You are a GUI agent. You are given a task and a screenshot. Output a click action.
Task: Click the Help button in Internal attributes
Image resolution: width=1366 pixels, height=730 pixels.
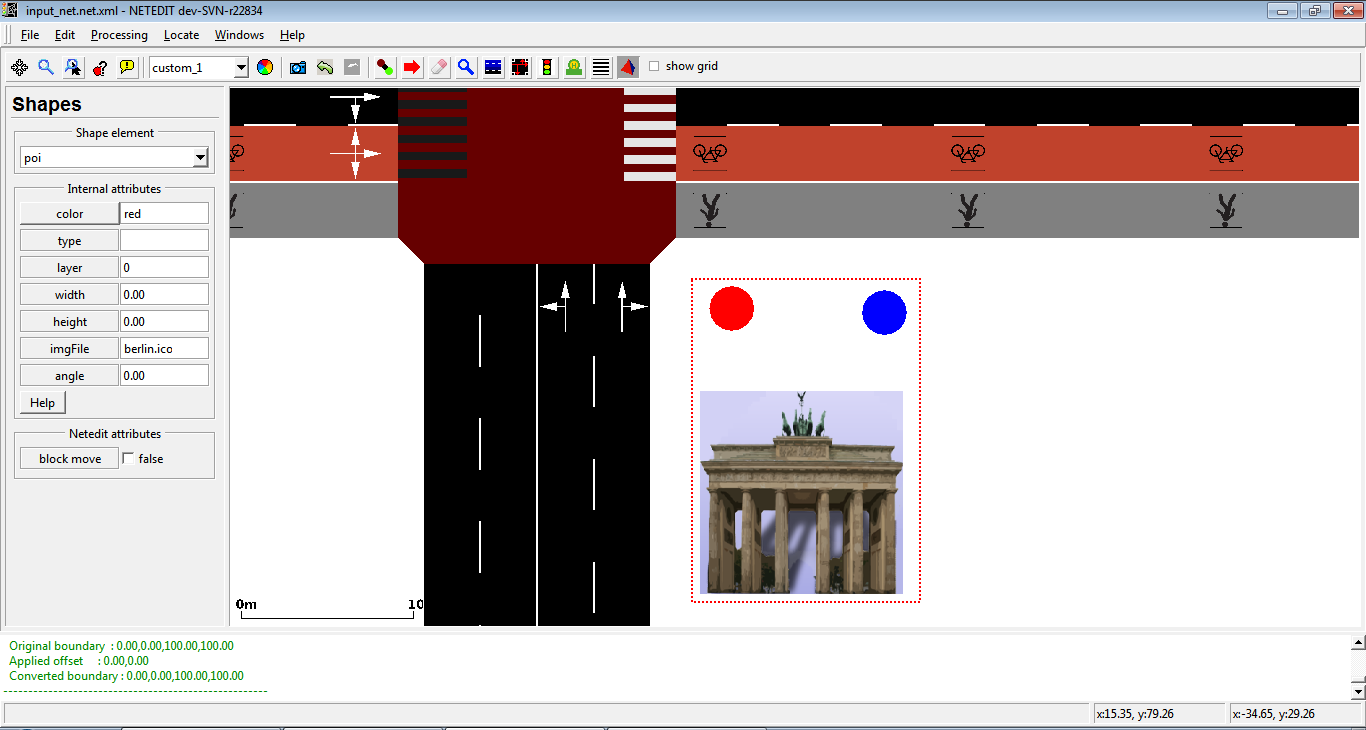click(42, 402)
